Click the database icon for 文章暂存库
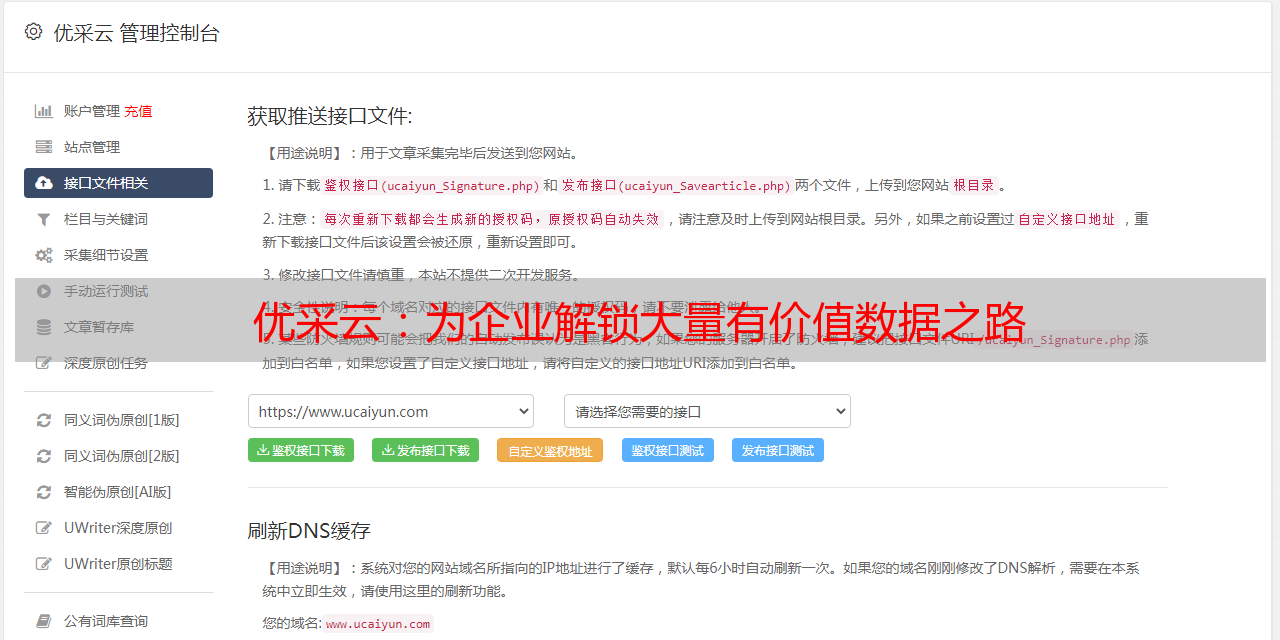Image resolution: width=1280 pixels, height=640 pixels. pyautogui.click(x=44, y=327)
